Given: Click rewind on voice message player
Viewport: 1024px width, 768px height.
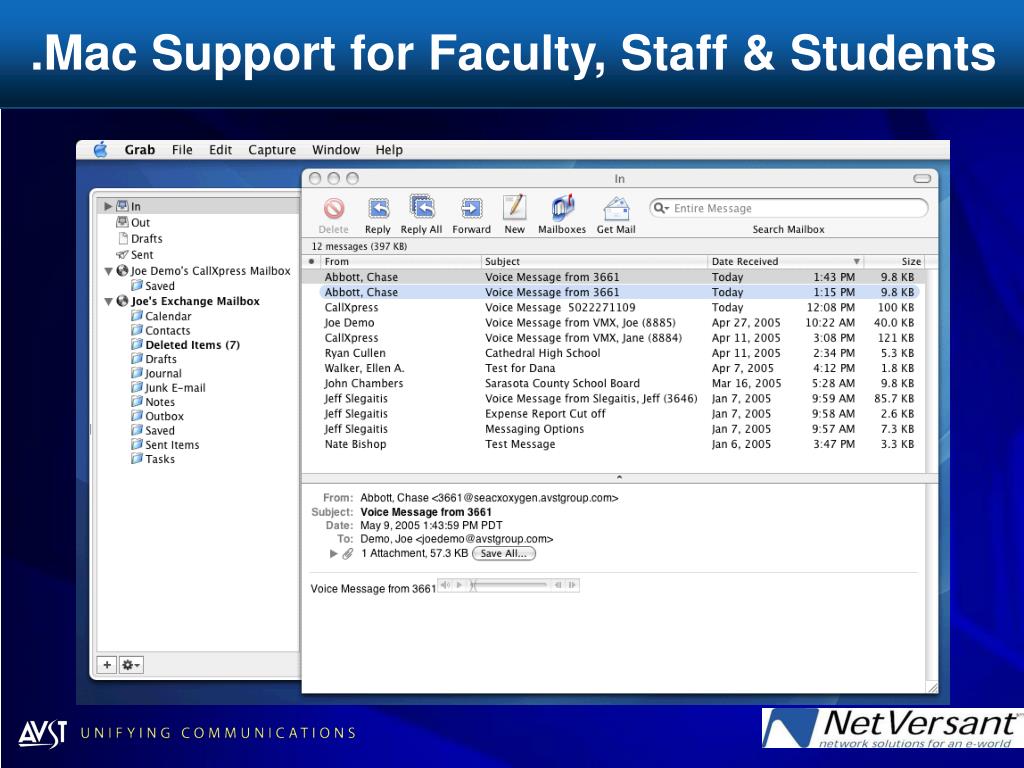Looking at the screenshot, I should point(558,585).
